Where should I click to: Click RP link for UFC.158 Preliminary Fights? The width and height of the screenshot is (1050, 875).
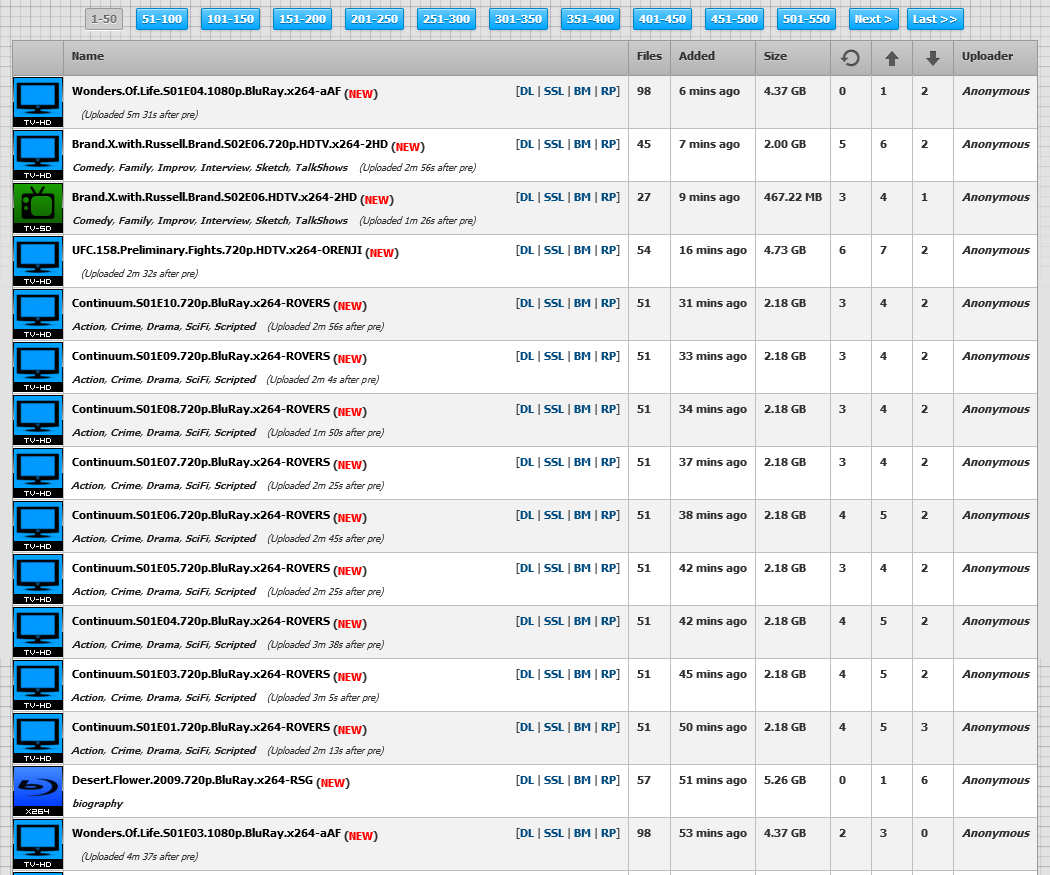tap(608, 250)
